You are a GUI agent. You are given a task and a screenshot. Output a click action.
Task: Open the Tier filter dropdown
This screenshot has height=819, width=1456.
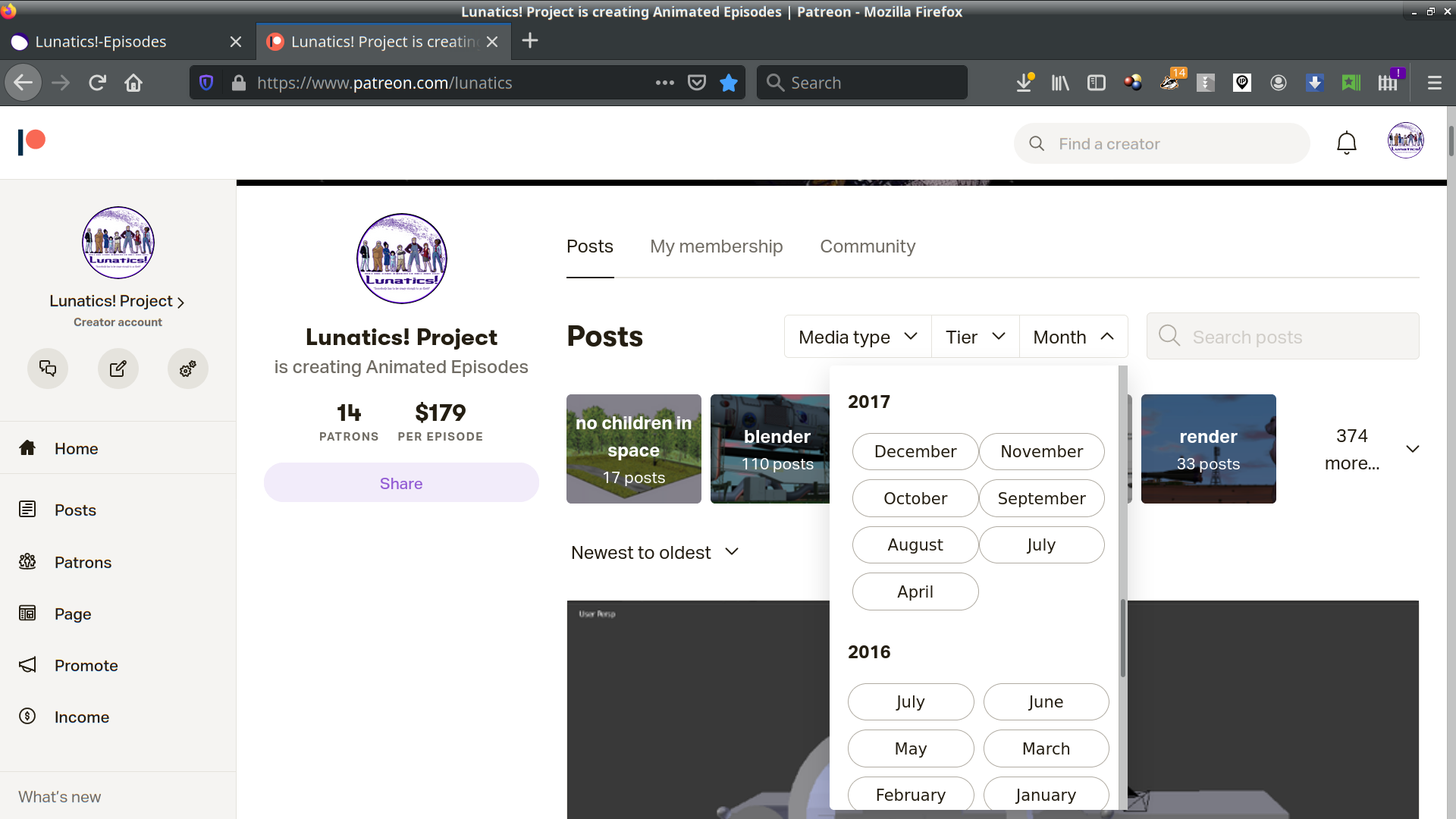tap(974, 337)
